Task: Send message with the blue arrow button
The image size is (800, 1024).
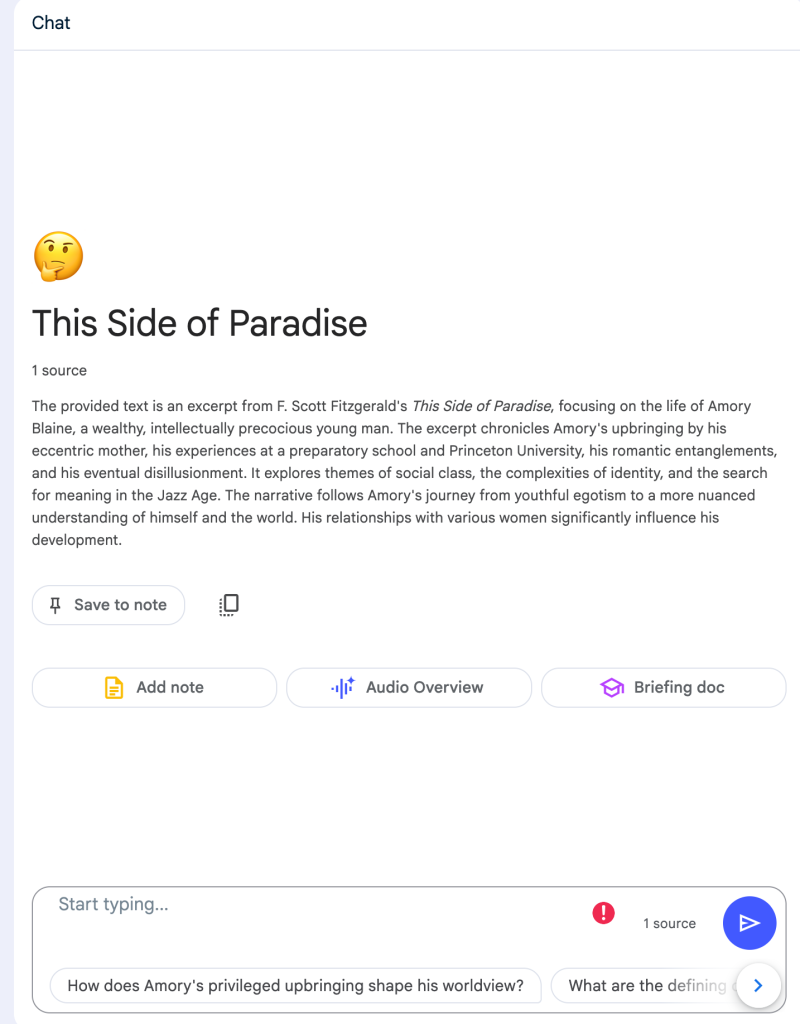Action: (x=749, y=923)
